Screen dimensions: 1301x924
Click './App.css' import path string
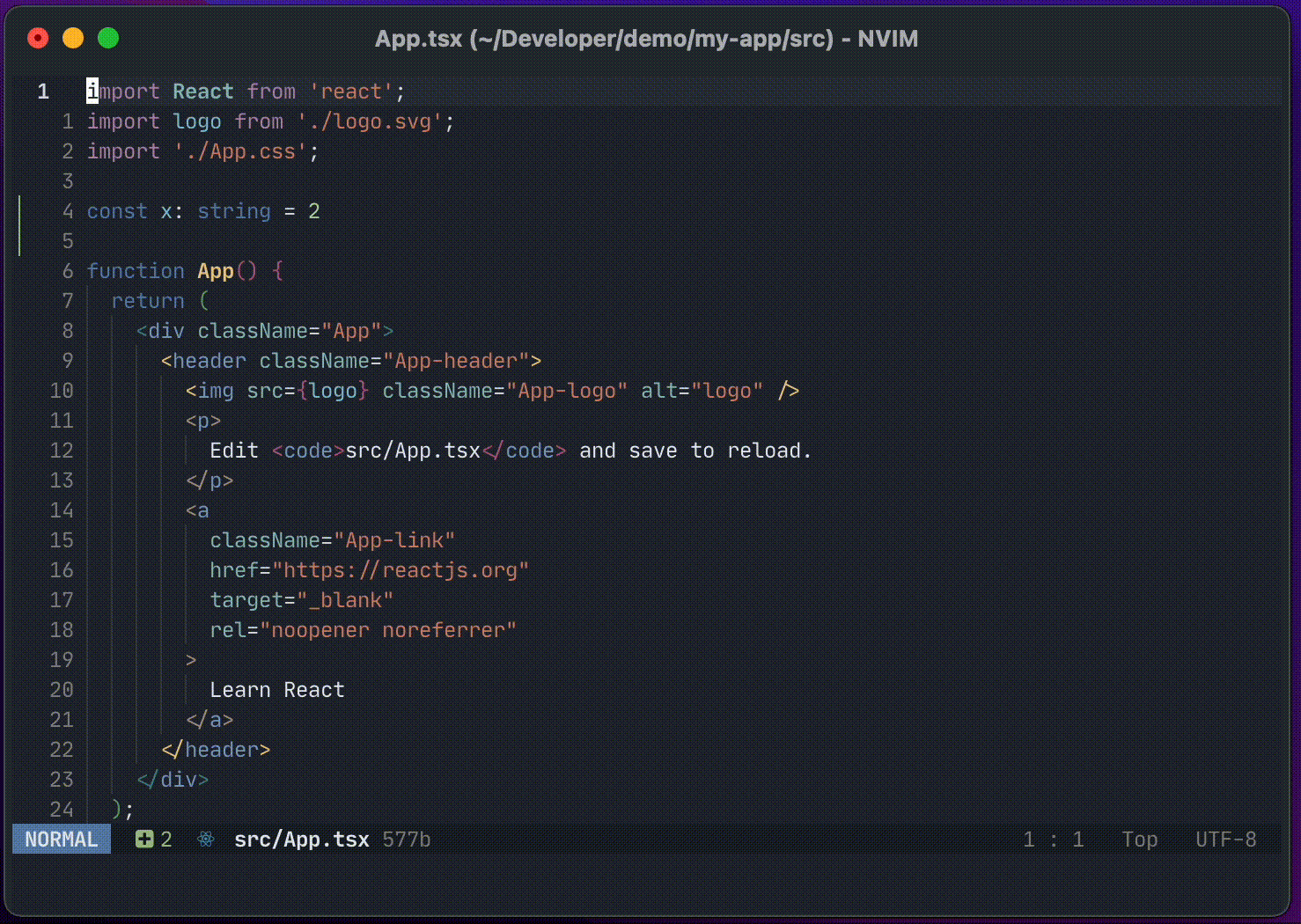240,151
